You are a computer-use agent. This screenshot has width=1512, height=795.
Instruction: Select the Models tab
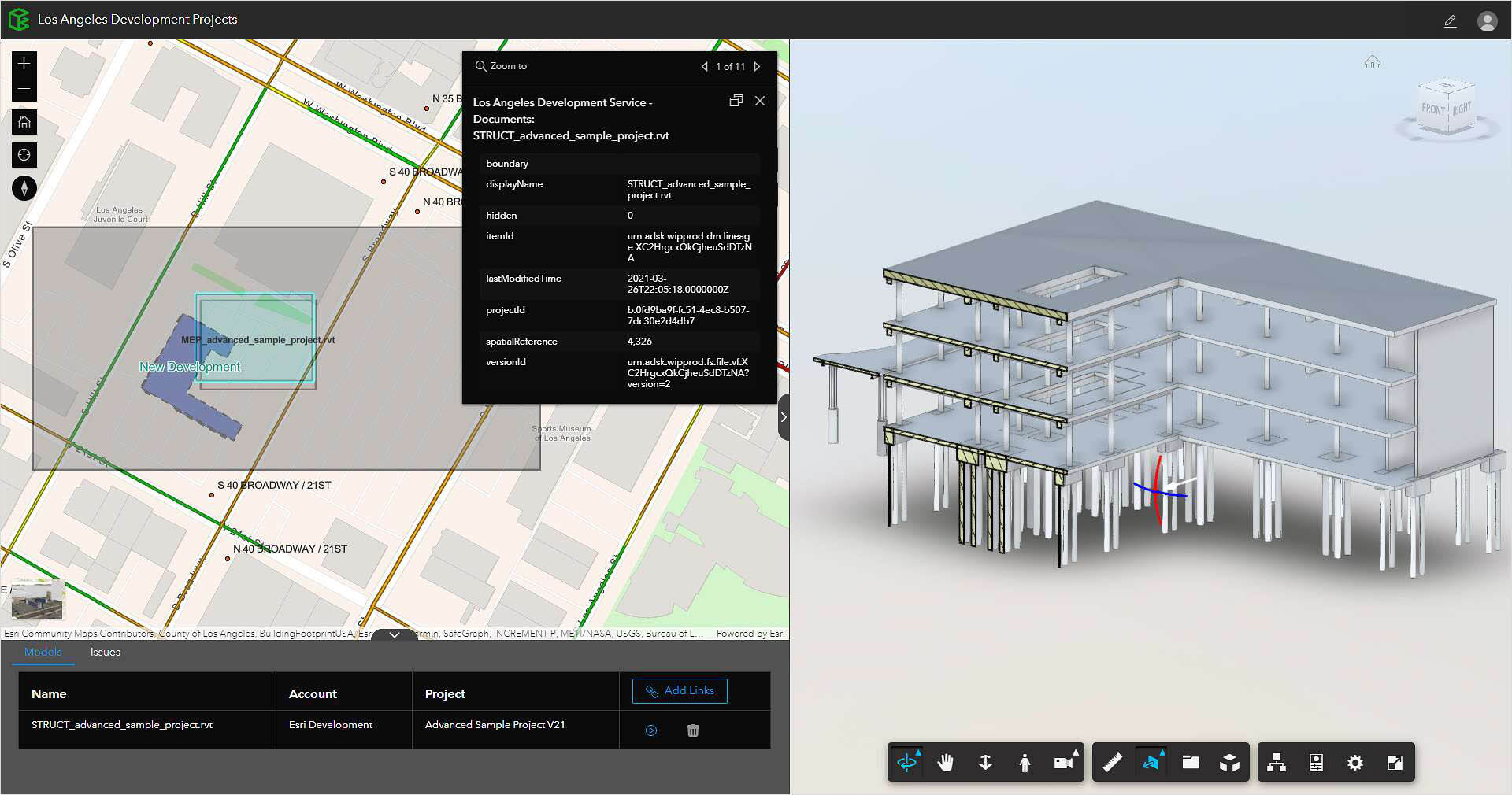click(x=43, y=652)
